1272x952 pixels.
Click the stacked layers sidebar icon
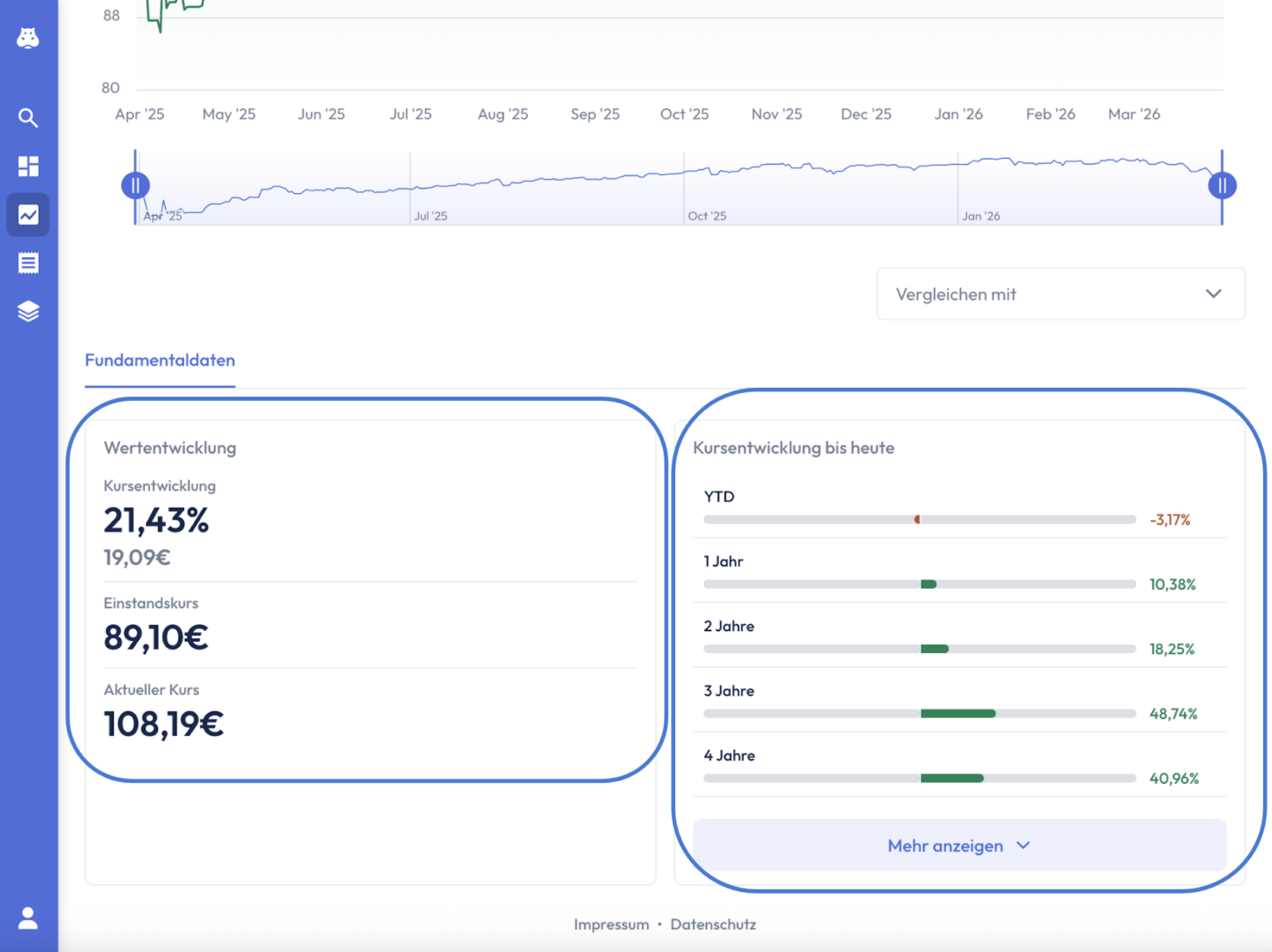(28, 311)
